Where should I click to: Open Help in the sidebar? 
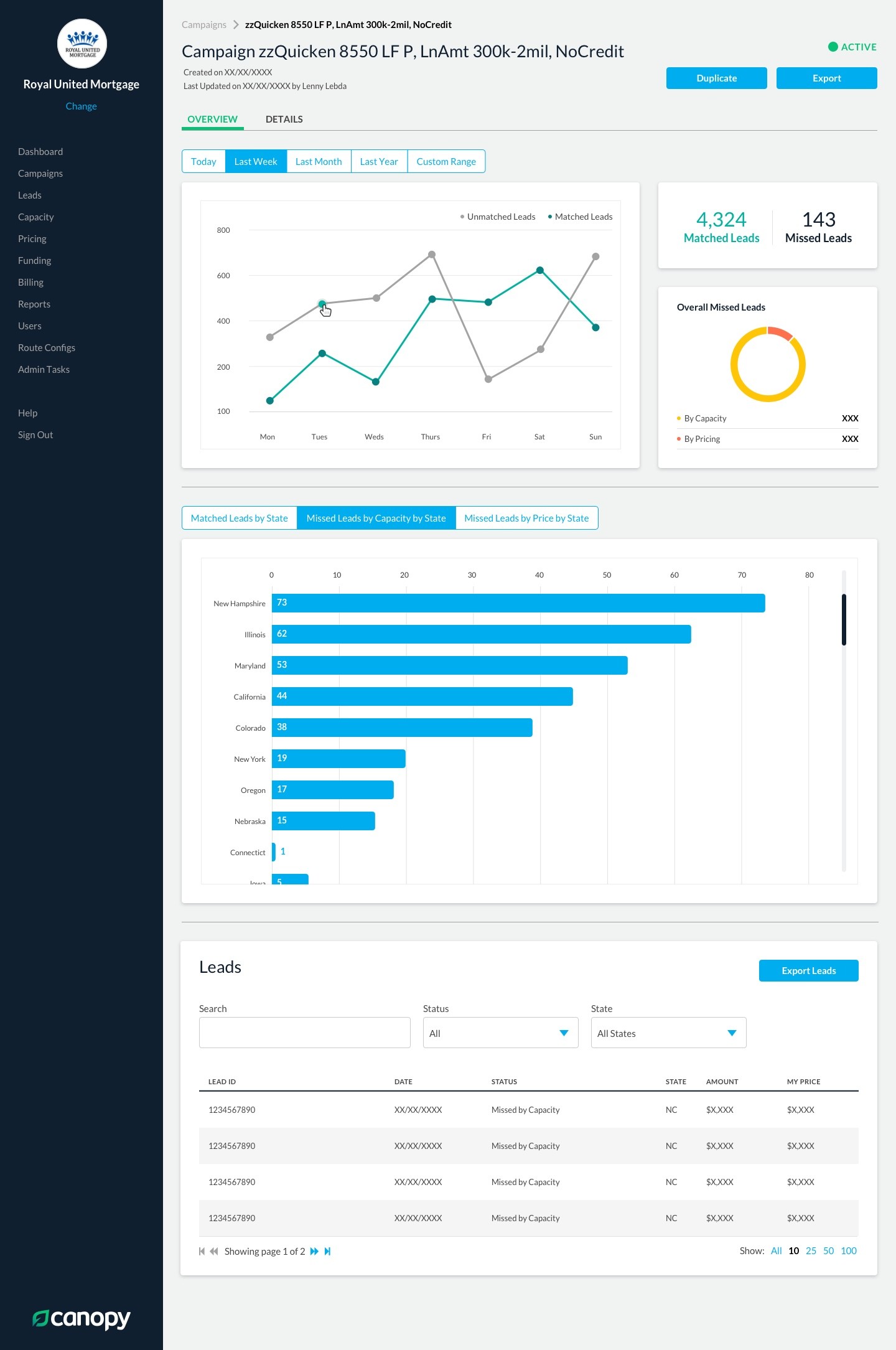point(28,413)
